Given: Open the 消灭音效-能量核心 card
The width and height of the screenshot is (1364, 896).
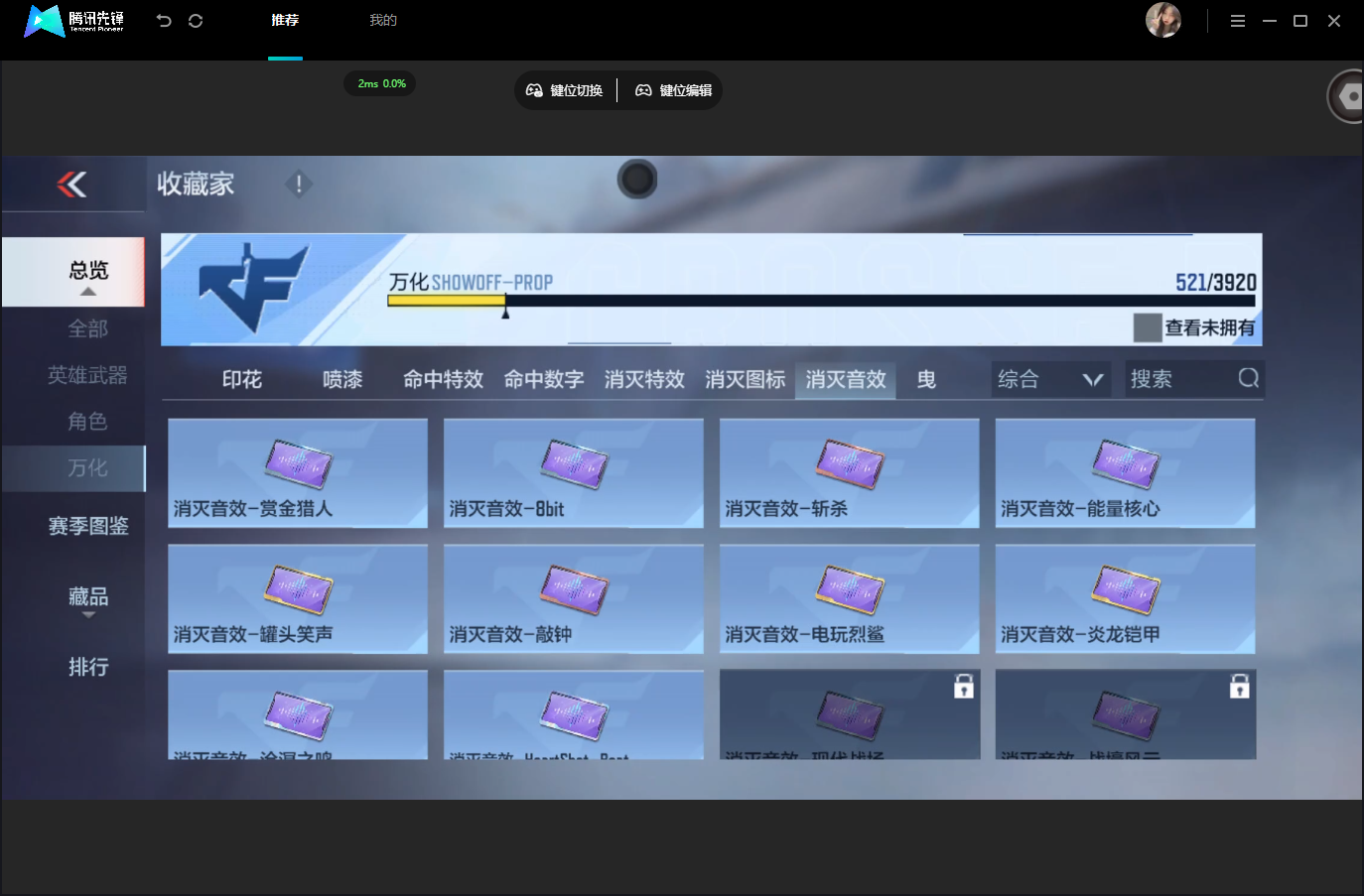Looking at the screenshot, I should click(1126, 472).
